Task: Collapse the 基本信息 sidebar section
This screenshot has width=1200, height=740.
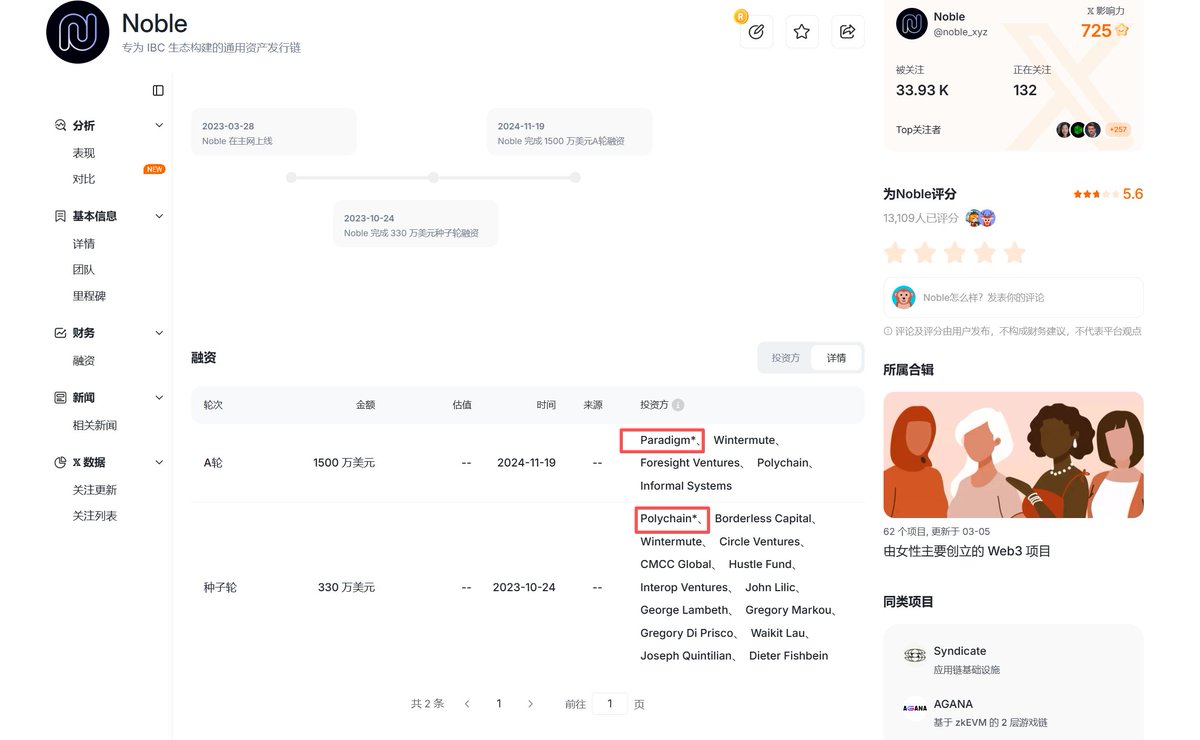Action: point(159,216)
